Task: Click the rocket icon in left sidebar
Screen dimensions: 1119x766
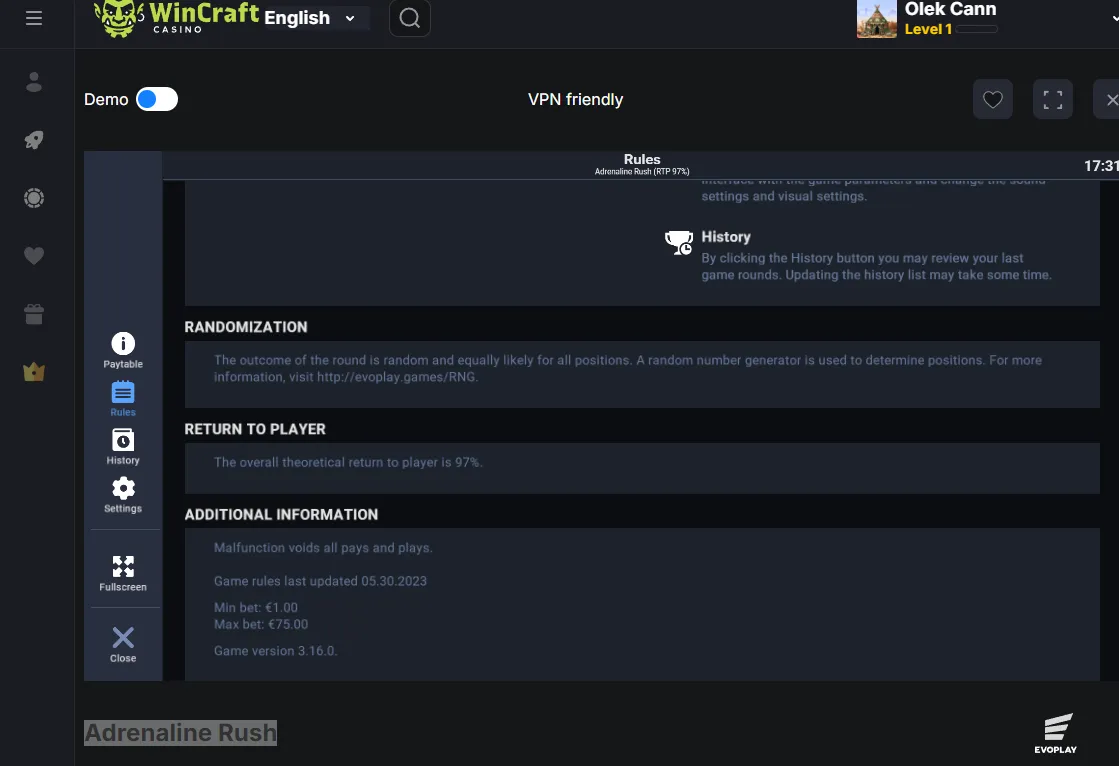Action: pyautogui.click(x=34, y=140)
